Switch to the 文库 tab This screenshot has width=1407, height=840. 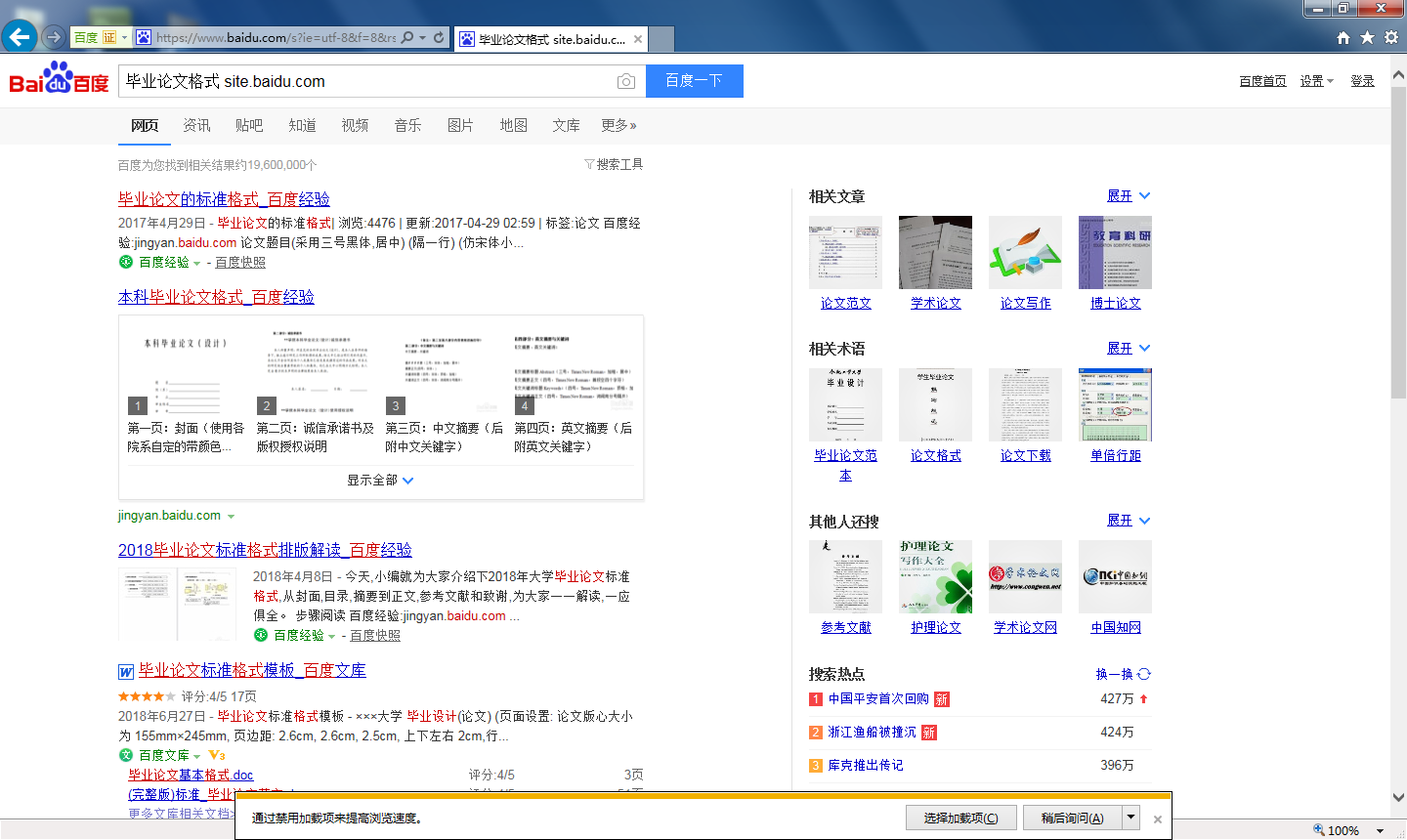click(x=566, y=125)
